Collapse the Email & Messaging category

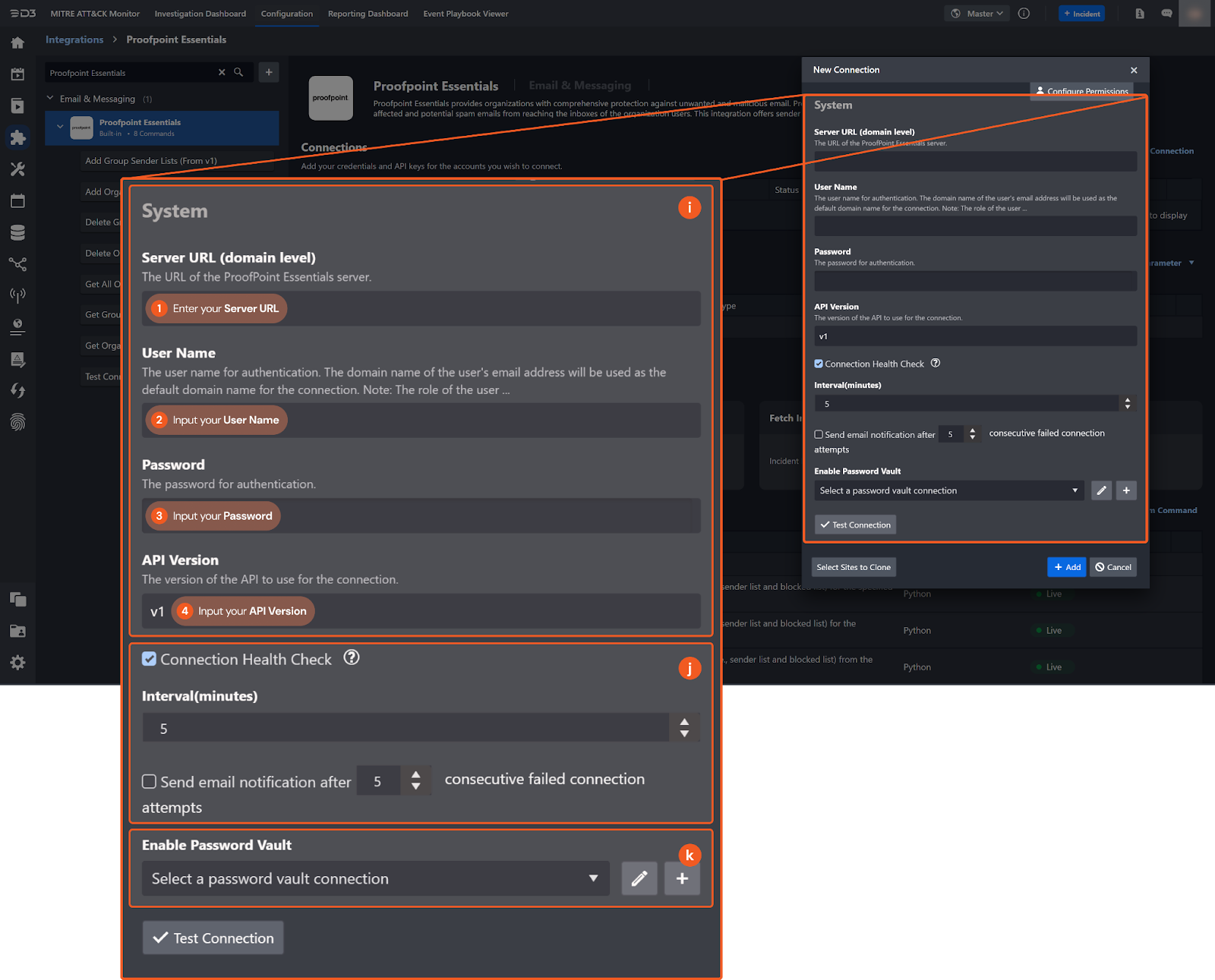(x=50, y=99)
